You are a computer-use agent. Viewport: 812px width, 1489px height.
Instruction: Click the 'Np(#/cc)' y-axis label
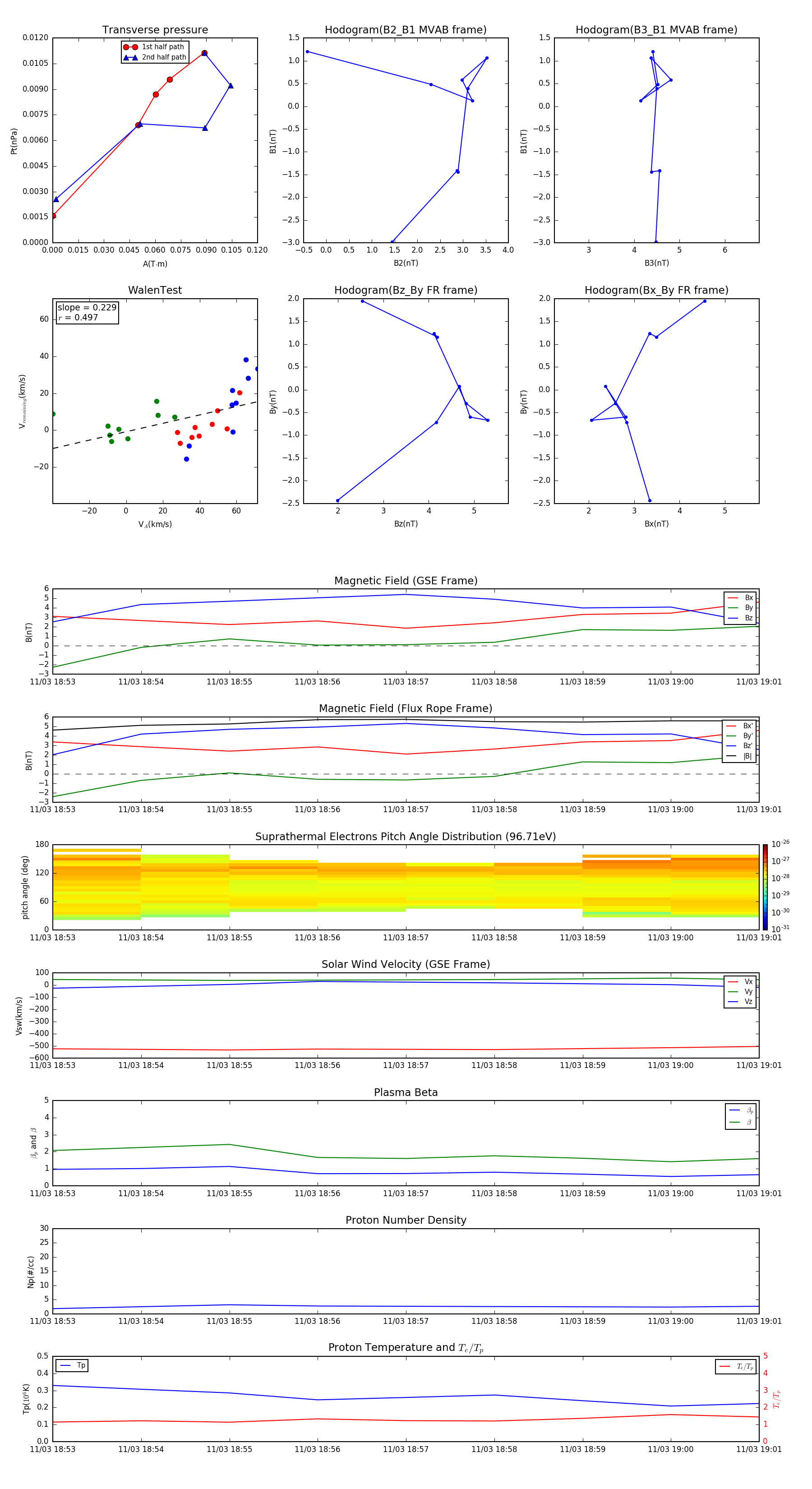[31, 1272]
